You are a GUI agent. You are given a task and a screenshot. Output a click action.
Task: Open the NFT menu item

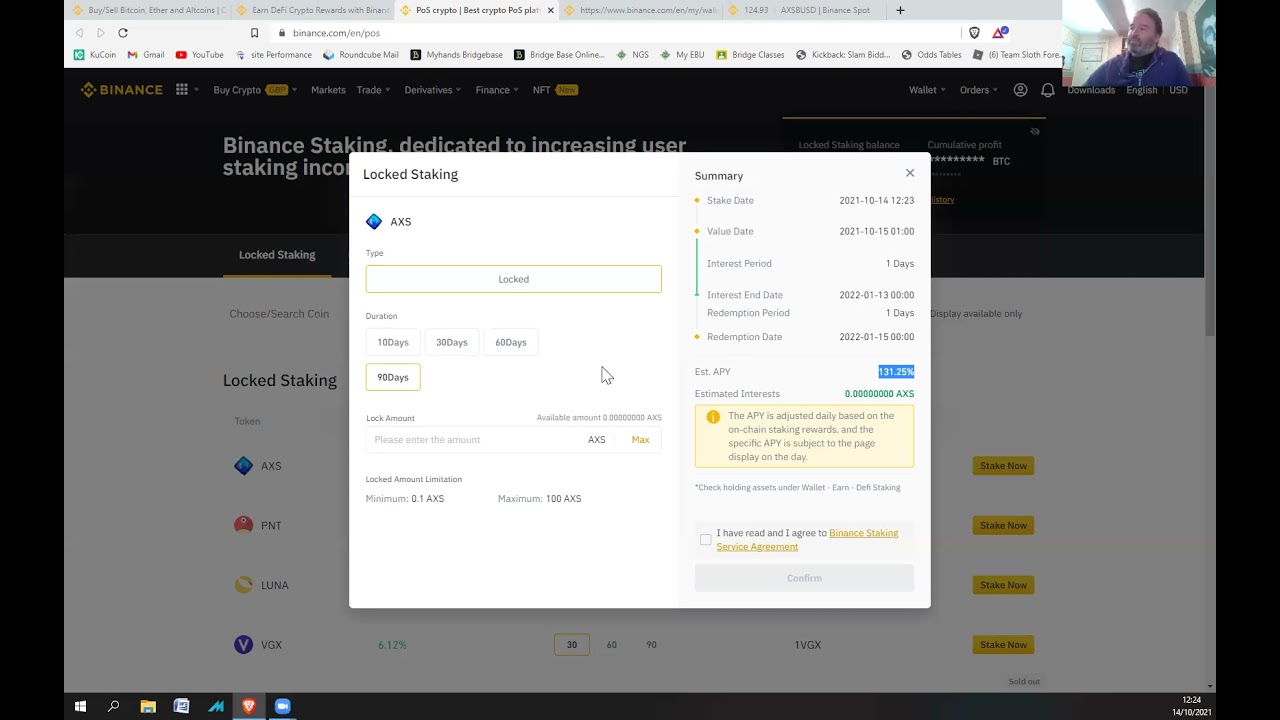pyautogui.click(x=555, y=90)
